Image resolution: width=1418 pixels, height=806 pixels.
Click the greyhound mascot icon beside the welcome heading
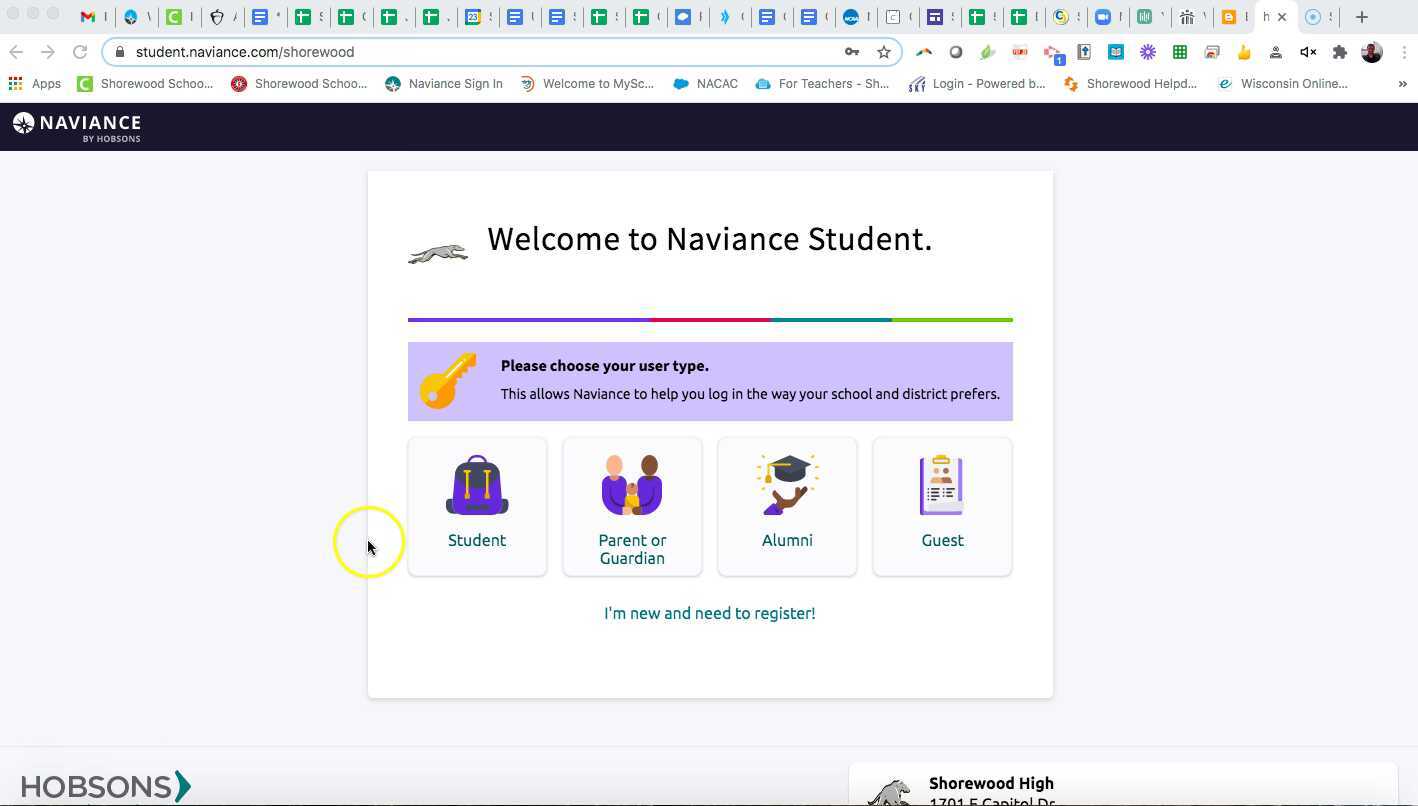click(x=438, y=252)
